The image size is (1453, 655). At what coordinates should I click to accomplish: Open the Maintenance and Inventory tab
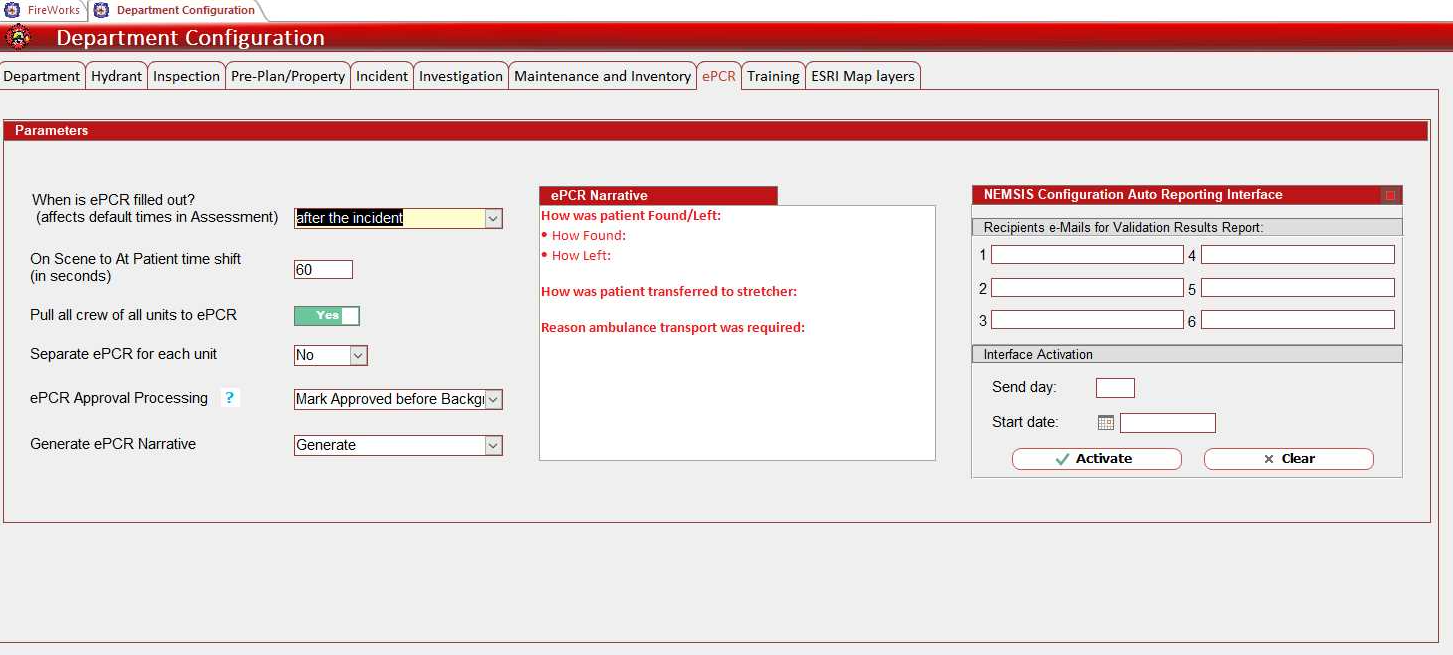pos(602,76)
